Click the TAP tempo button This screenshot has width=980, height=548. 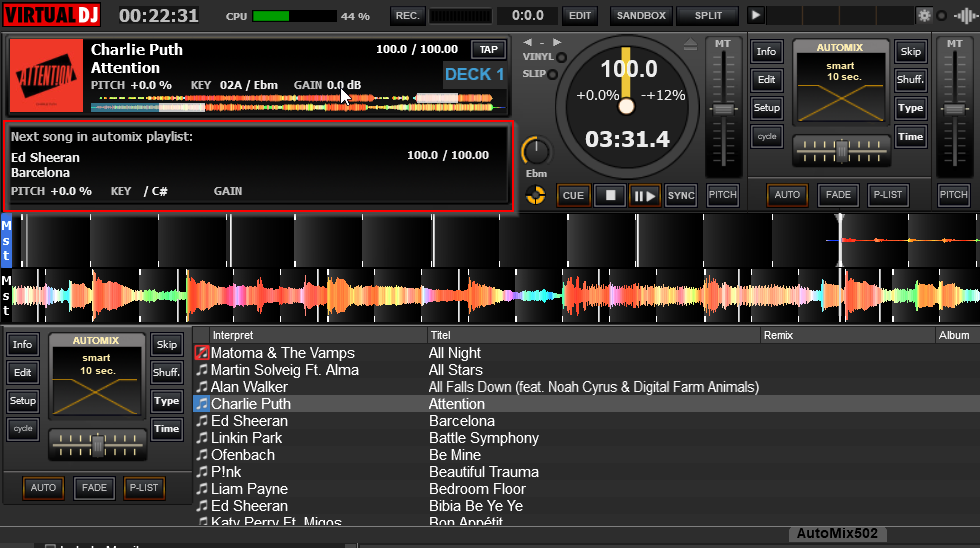click(x=489, y=50)
